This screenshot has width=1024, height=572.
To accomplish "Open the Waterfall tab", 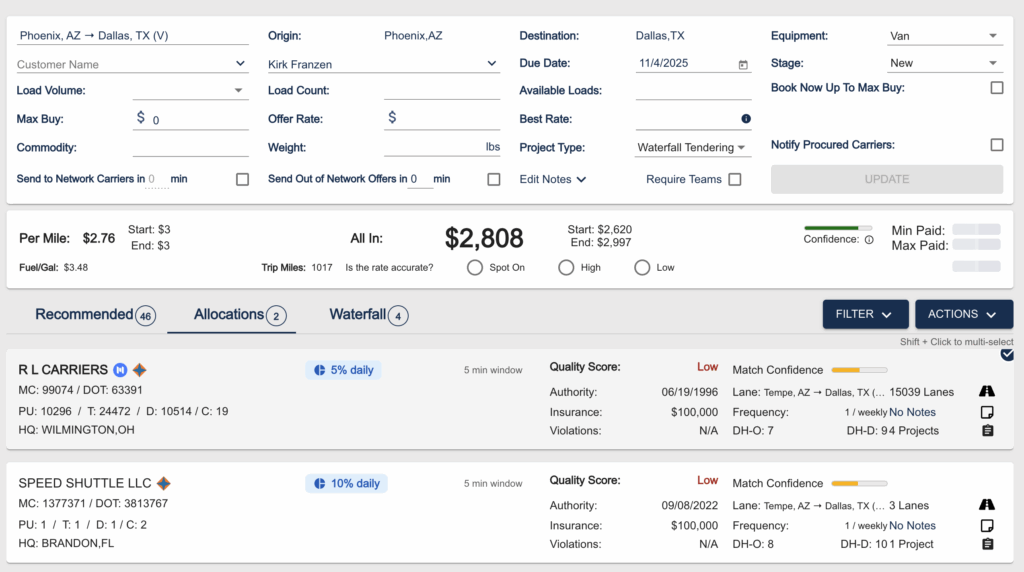I will [368, 315].
